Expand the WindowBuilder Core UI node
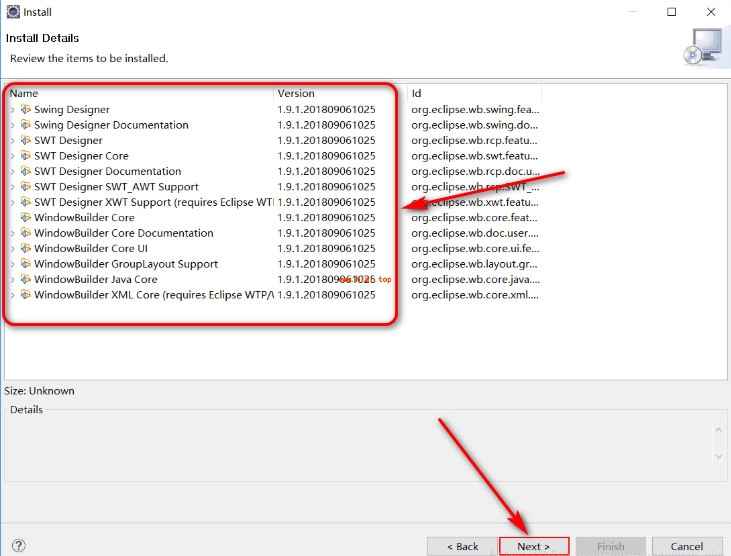 coord(13,248)
